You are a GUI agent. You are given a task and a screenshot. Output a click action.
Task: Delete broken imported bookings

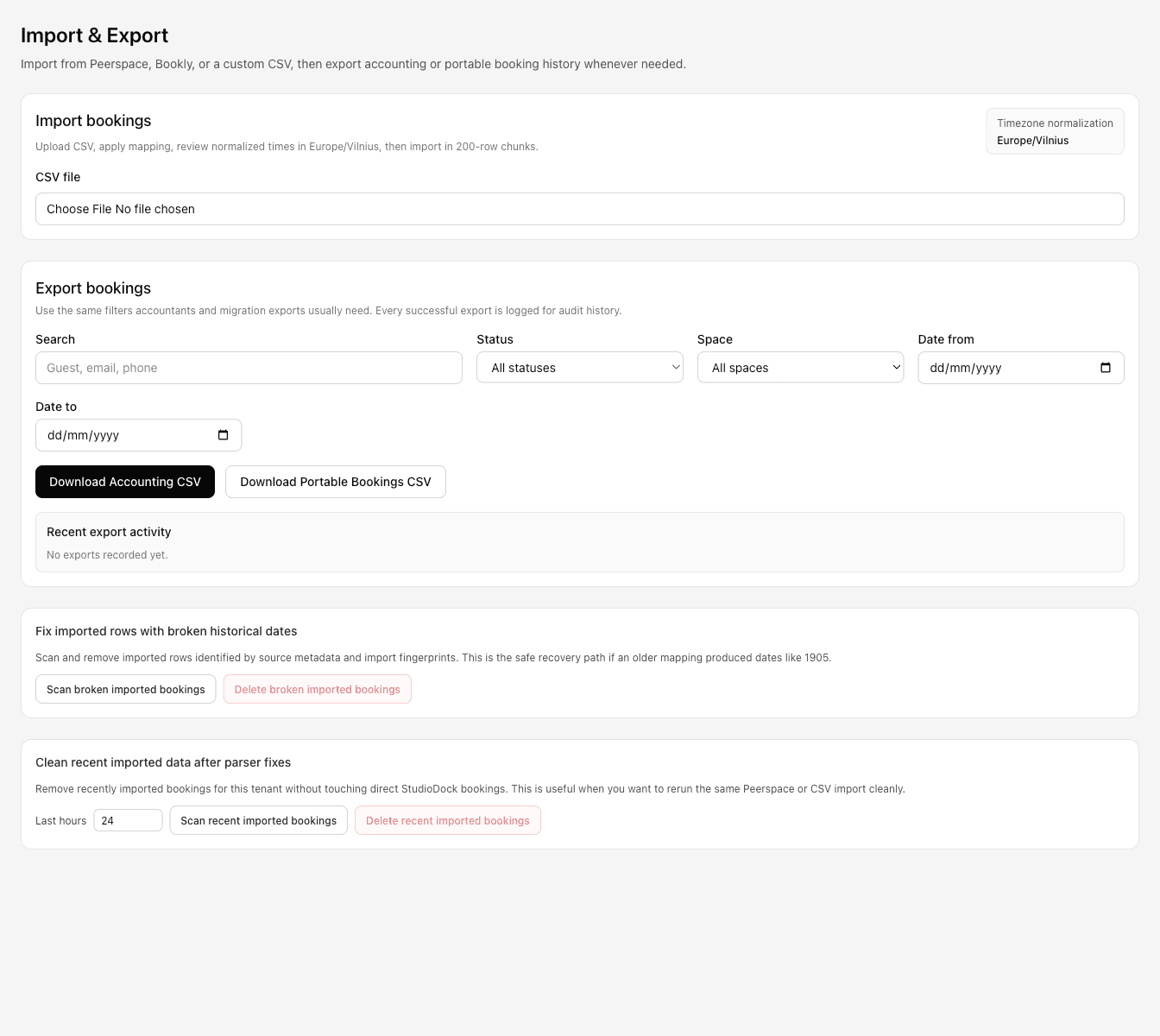pos(317,689)
